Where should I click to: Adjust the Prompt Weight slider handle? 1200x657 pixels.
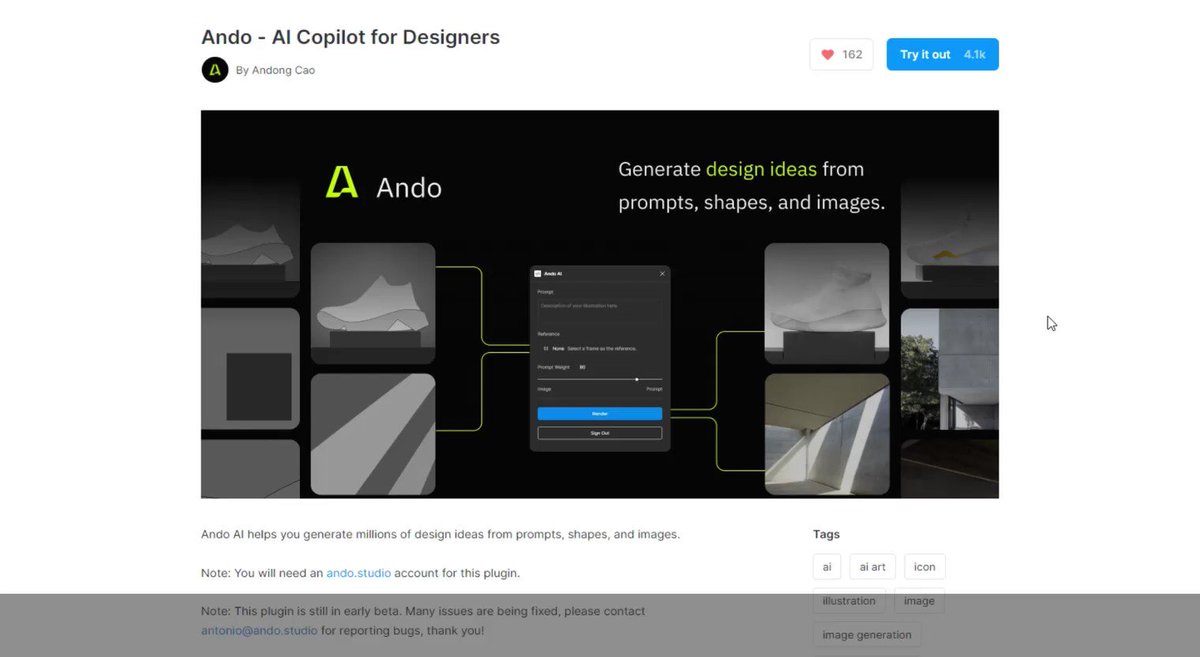point(636,379)
